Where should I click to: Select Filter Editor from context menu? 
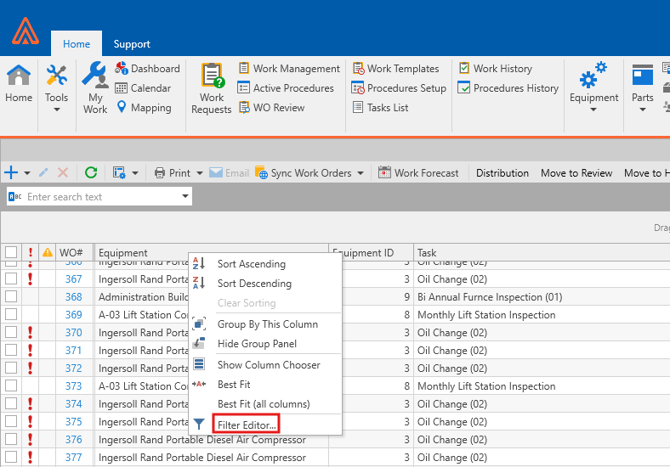(x=246, y=425)
